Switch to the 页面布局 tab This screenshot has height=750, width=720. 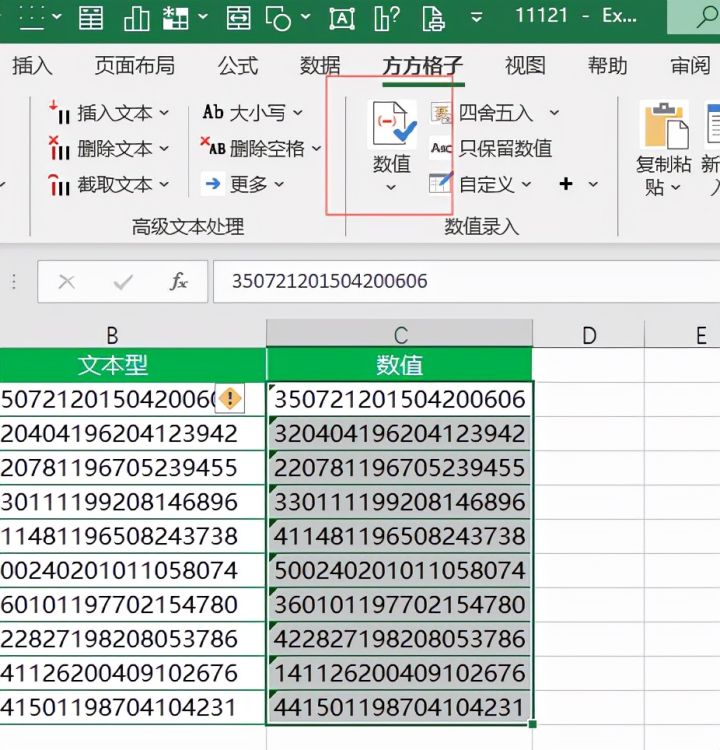pos(134,66)
